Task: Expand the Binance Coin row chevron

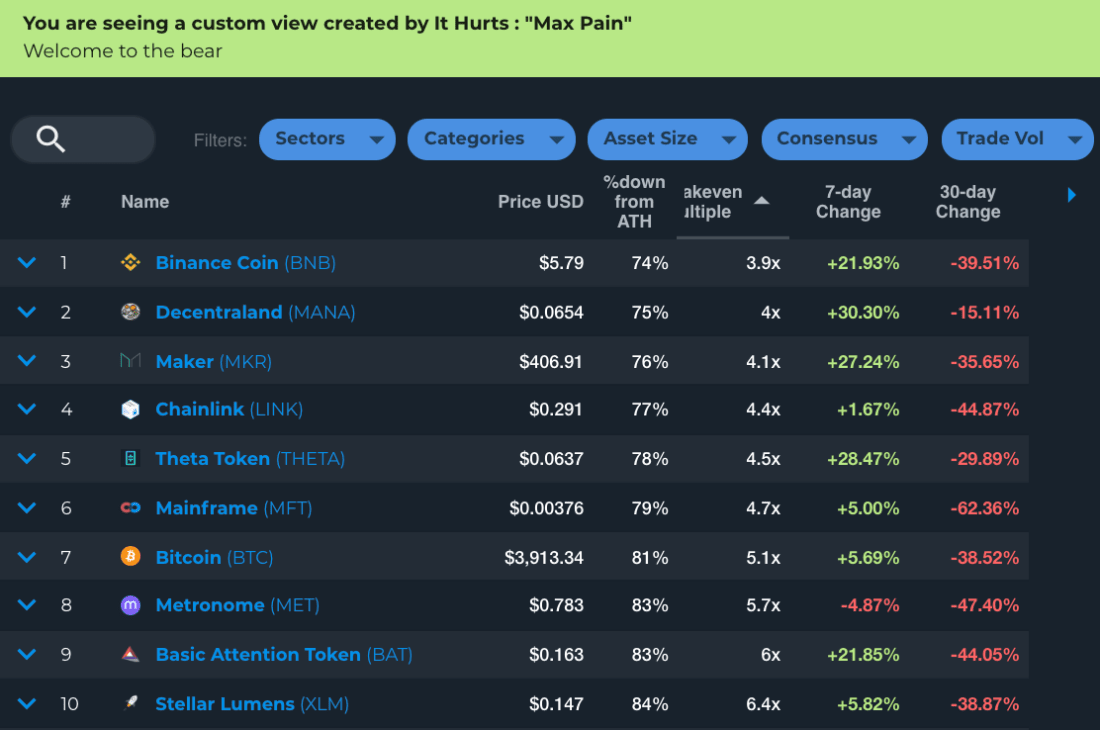Action: click(27, 262)
